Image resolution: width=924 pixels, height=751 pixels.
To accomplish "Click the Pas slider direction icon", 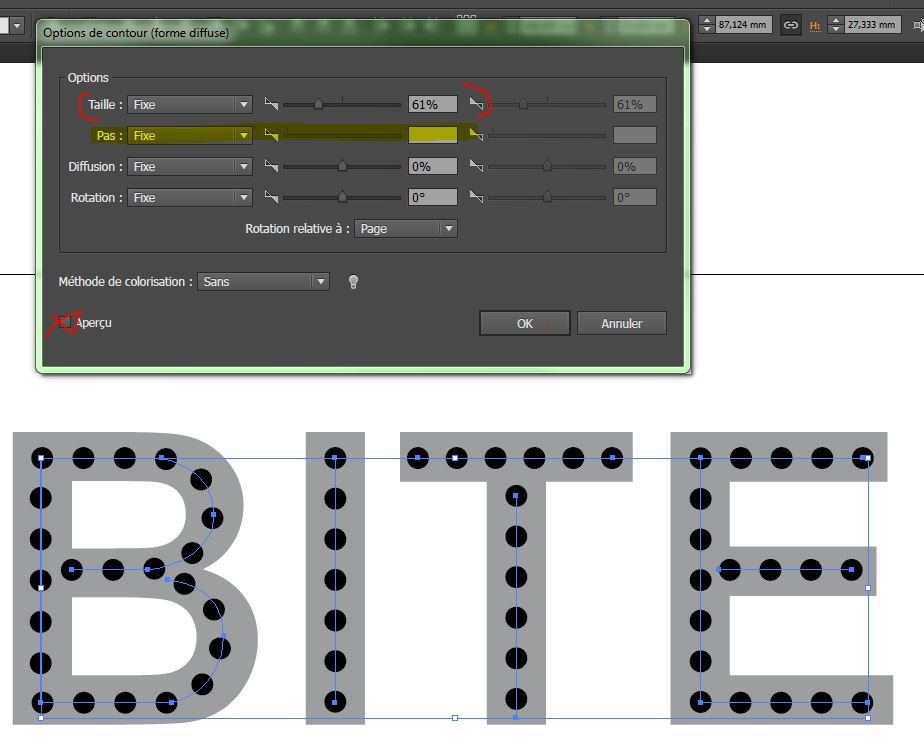I will point(271,135).
